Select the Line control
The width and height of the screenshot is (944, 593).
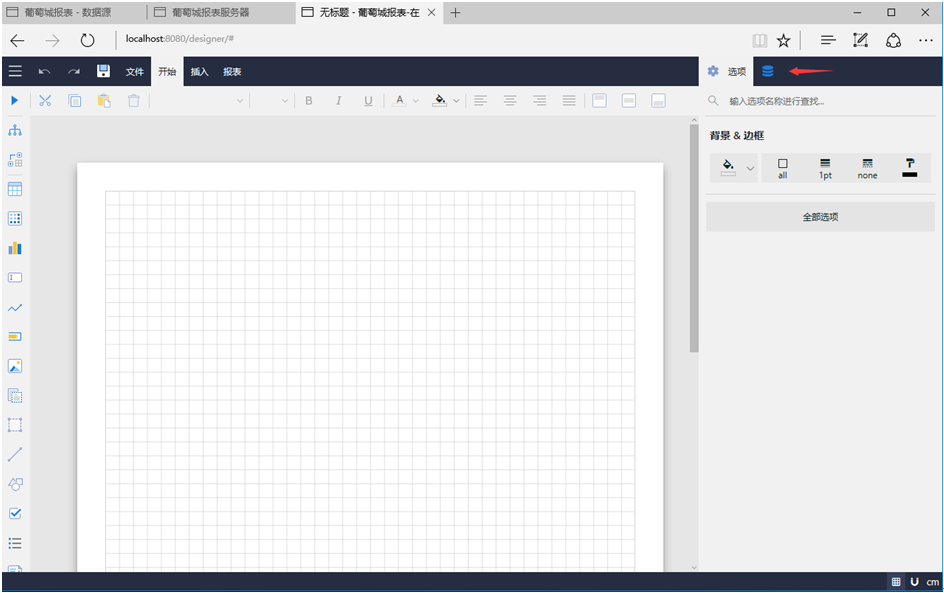(15, 455)
